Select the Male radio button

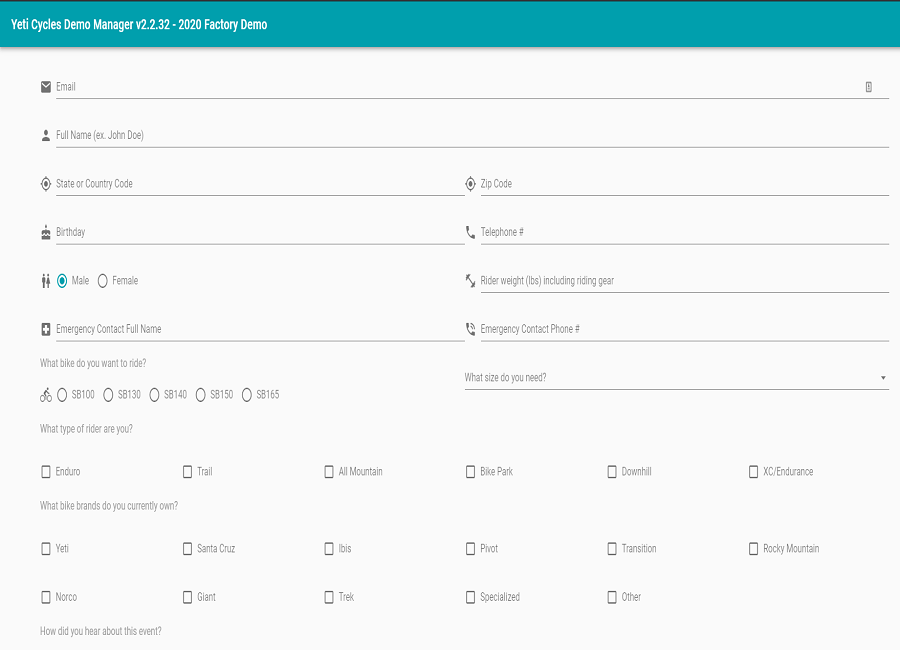pos(62,281)
